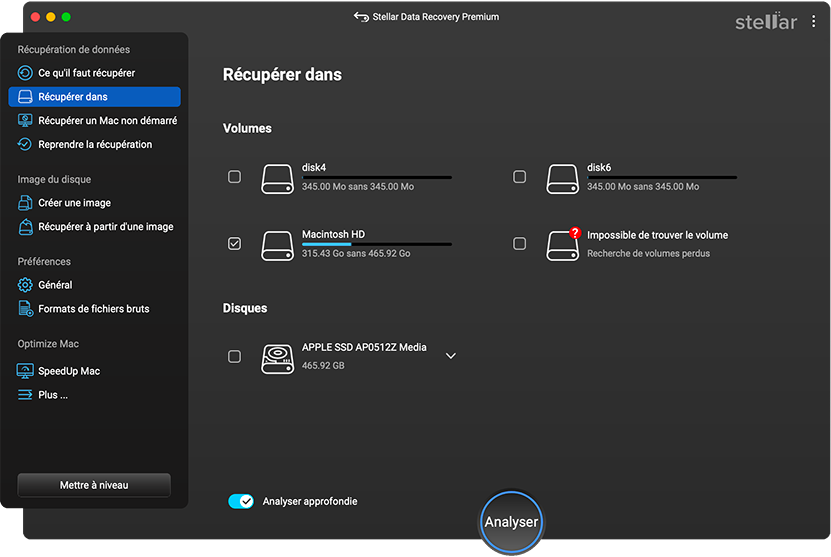Click the monitor icon for 'Récupérer un Mac non démarré'
Viewport: 831px width, 557px height.
(25, 120)
